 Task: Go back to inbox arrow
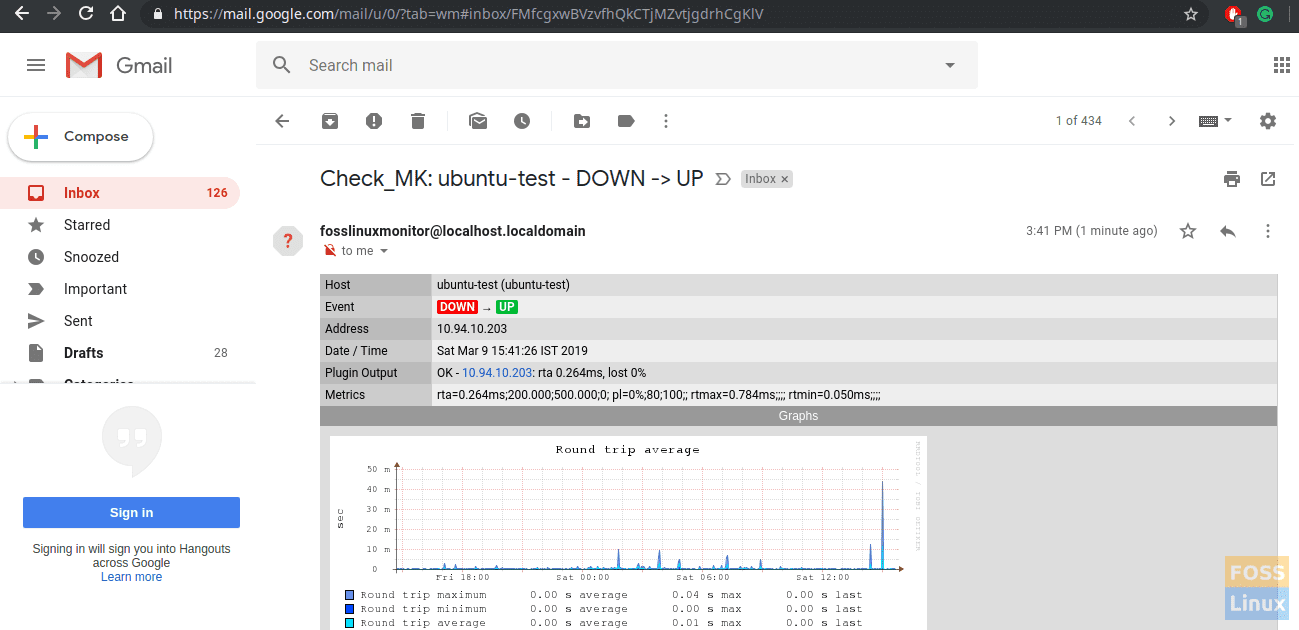[x=282, y=121]
